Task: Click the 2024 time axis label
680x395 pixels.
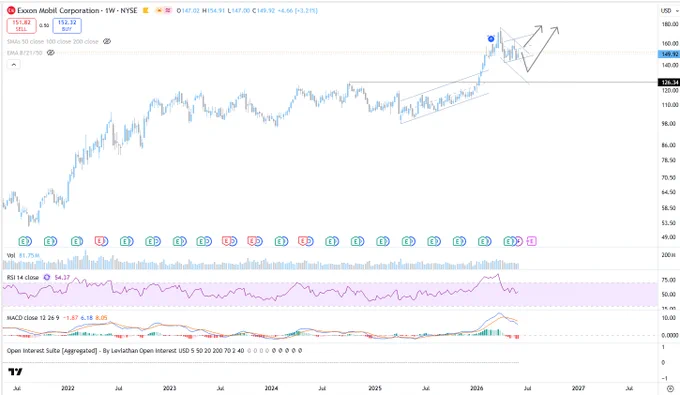Action: click(x=271, y=388)
